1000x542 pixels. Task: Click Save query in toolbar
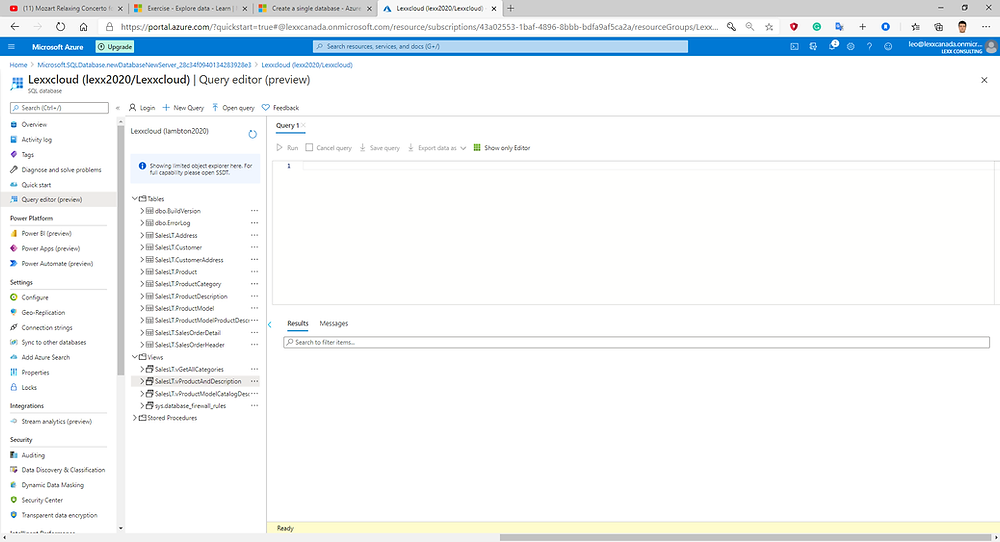pyautogui.click(x=379, y=148)
